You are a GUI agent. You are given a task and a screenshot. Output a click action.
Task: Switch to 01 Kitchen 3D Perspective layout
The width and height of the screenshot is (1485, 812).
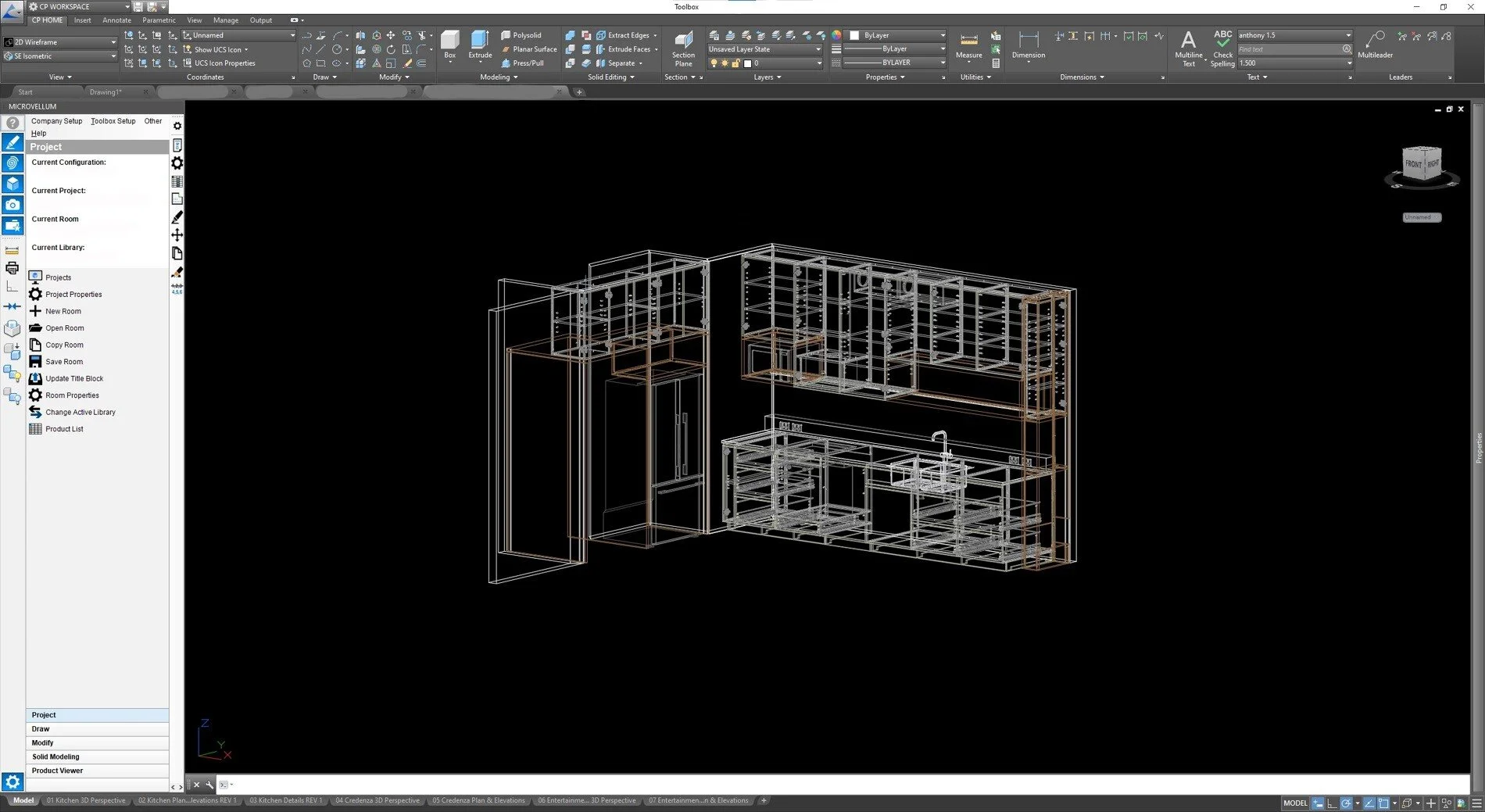tap(85, 800)
